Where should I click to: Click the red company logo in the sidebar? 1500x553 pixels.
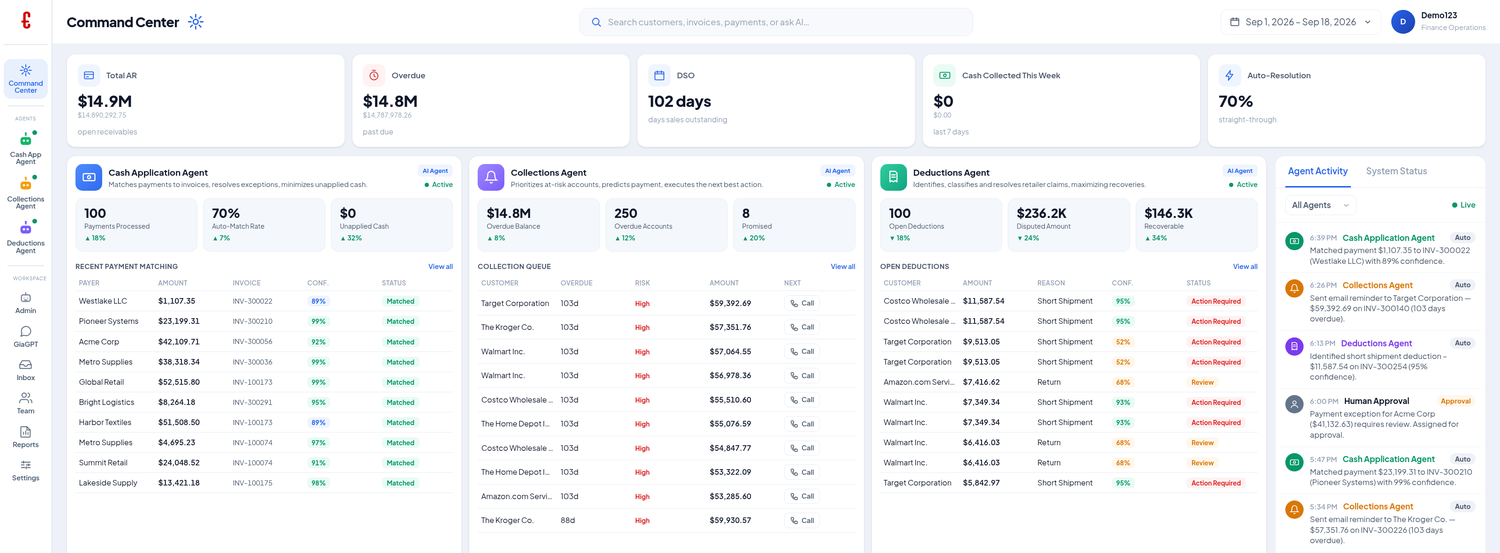coord(26,21)
